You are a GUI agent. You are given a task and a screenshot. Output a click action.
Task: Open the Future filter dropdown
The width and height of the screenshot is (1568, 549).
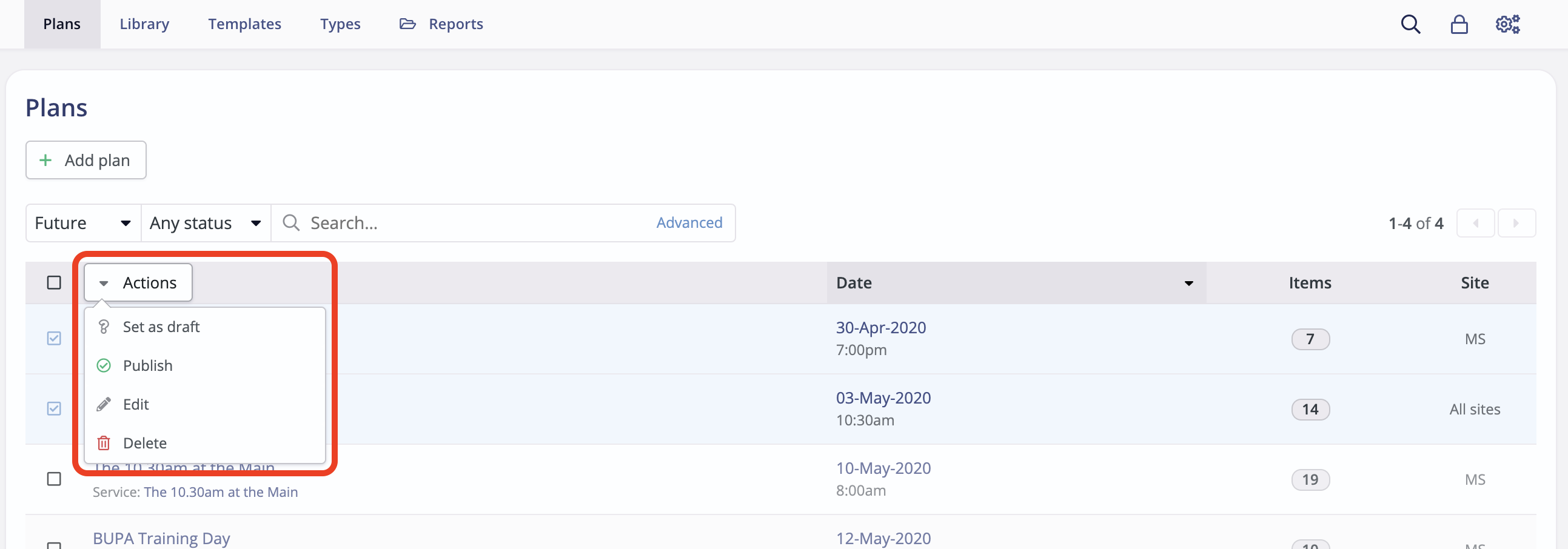(82, 223)
